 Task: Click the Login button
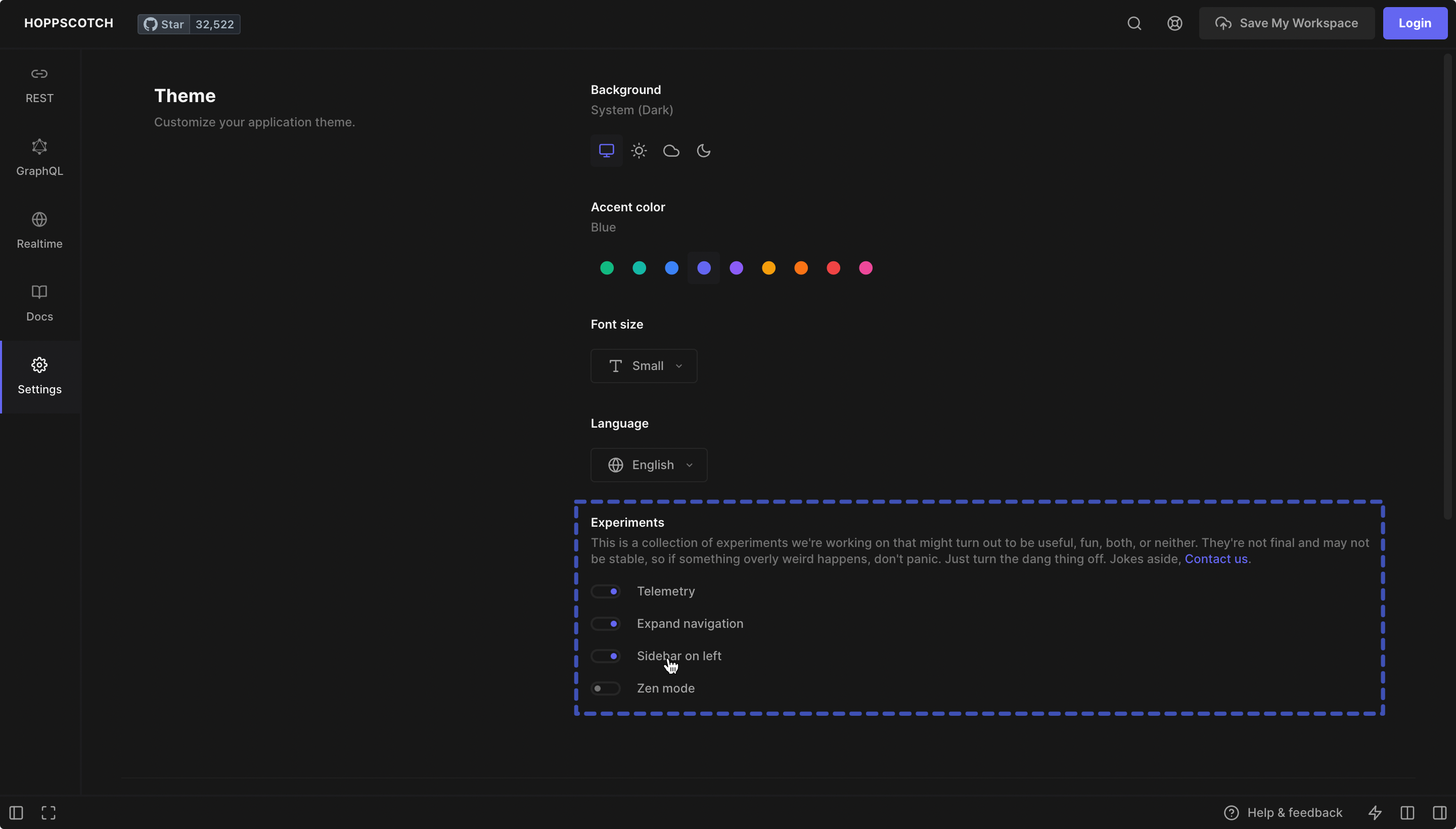click(x=1415, y=23)
